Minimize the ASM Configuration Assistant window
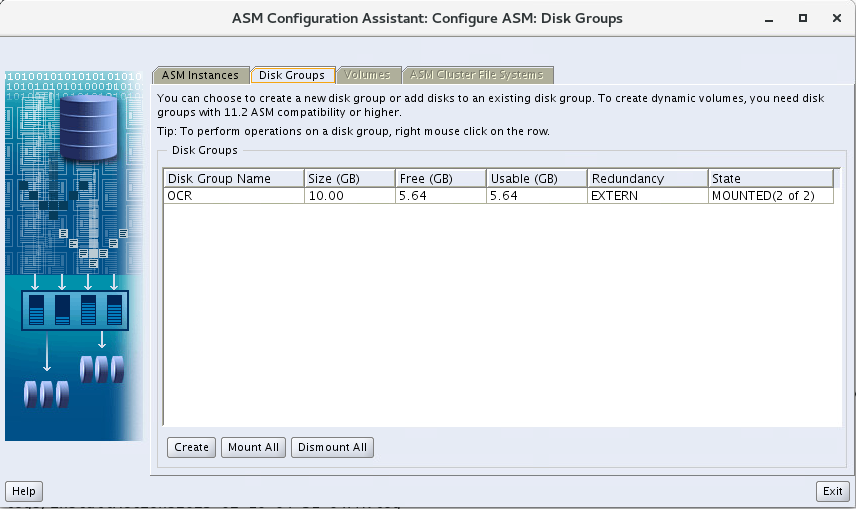This screenshot has width=856, height=509. click(769, 18)
